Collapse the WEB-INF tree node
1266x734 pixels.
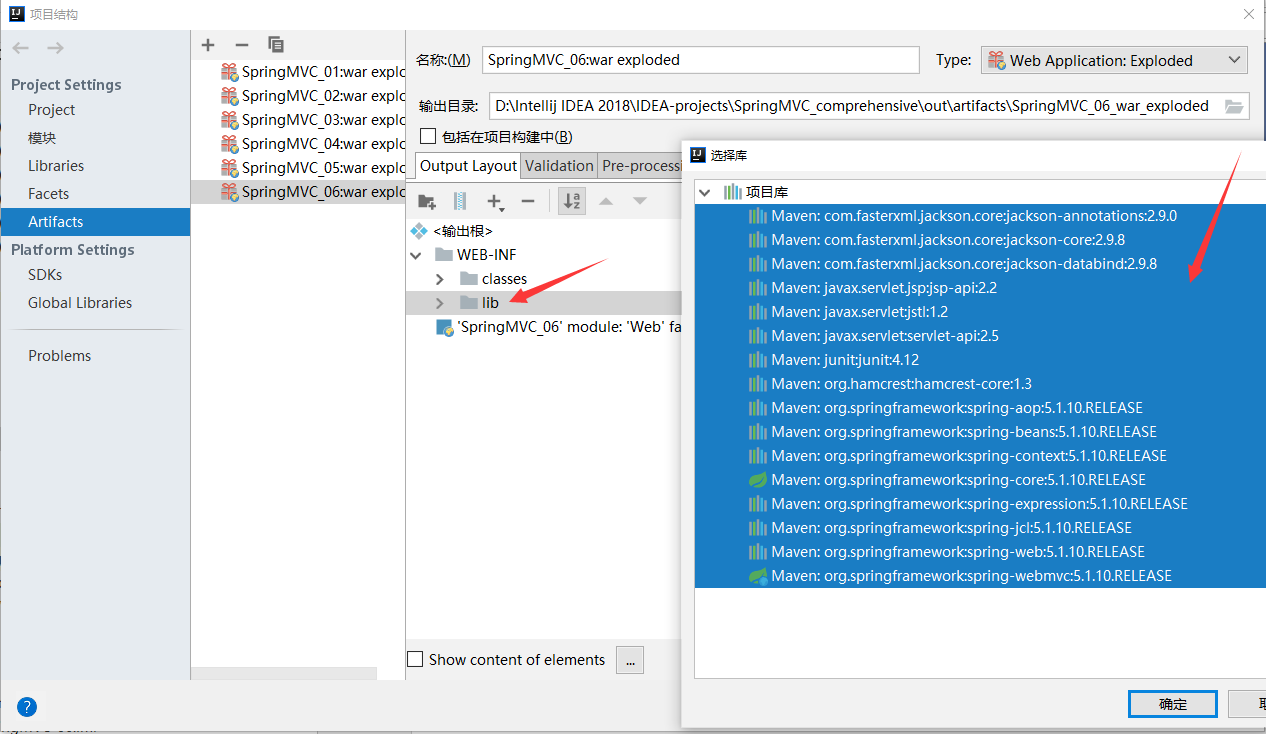[x=417, y=255]
